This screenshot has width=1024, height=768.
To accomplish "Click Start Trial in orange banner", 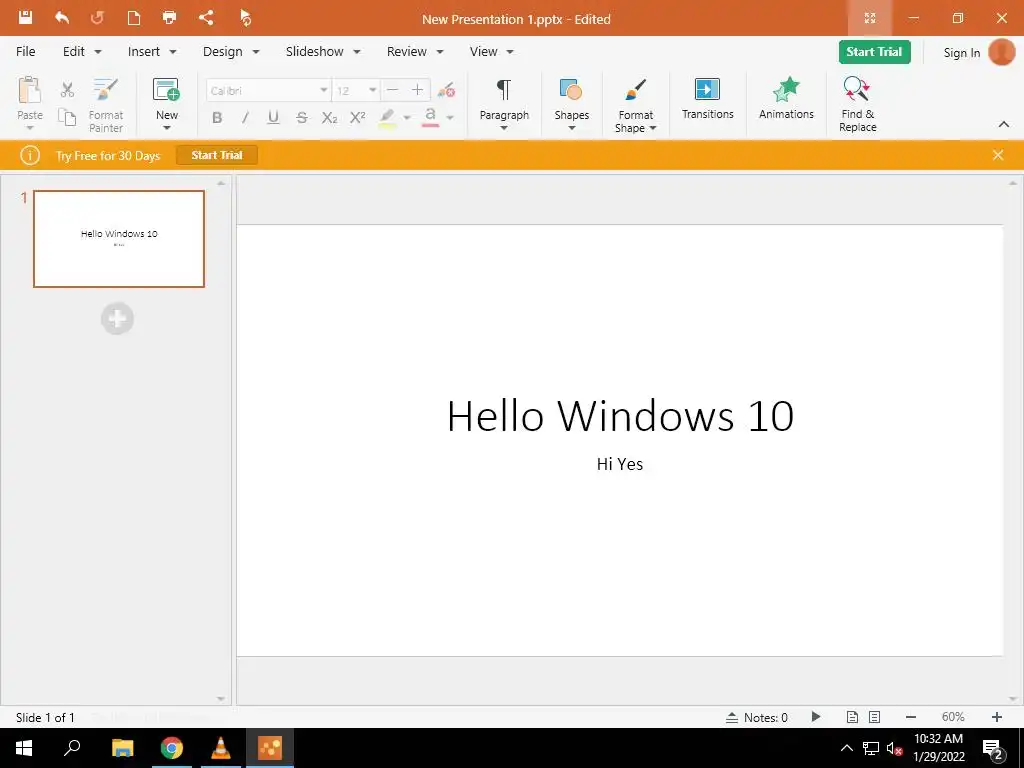I will (217, 155).
